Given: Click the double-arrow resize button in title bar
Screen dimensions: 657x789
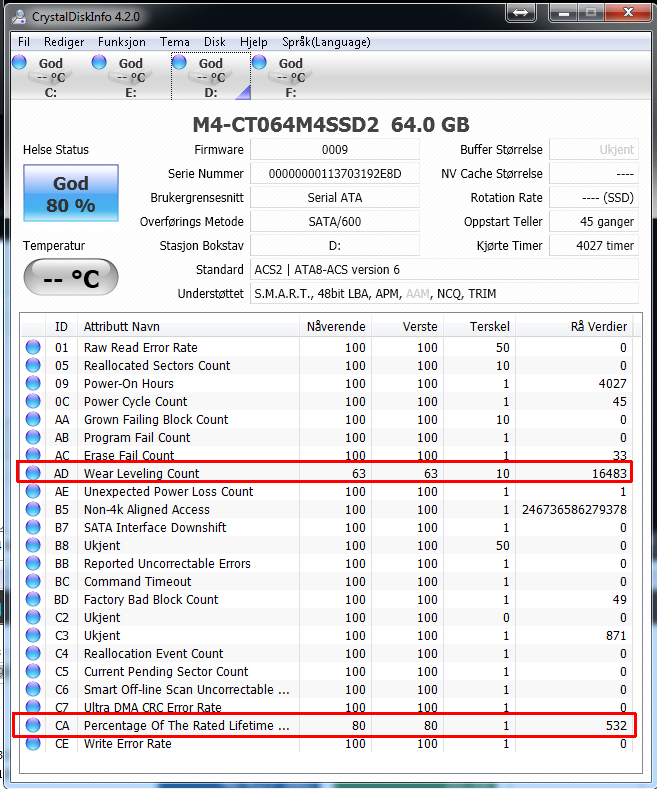Looking at the screenshot, I should pos(521,13).
